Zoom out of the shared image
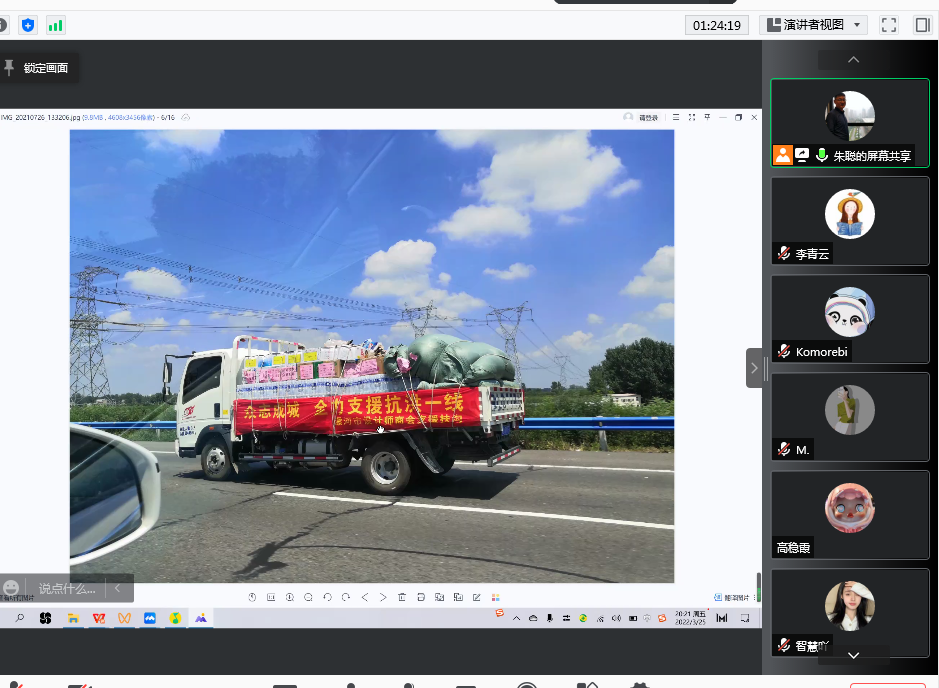The image size is (939, 688). coord(308,597)
